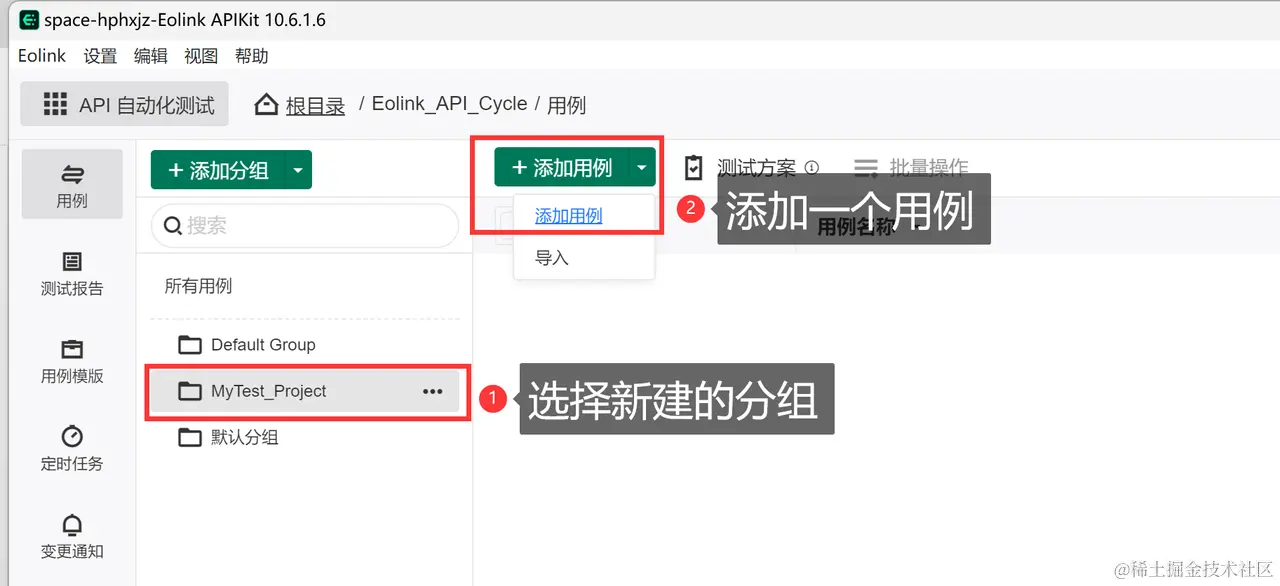Click the 添加分组 button
The height and width of the screenshot is (586, 1280).
(x=218, y=170)
